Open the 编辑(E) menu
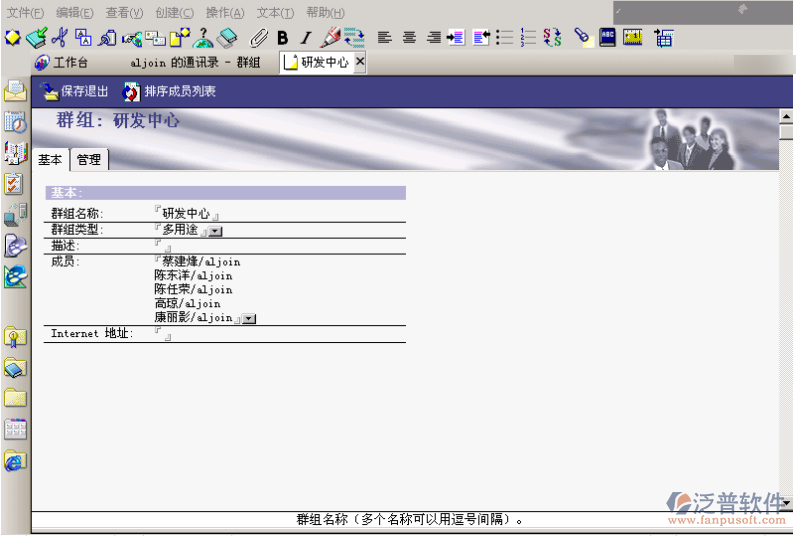This screenshot has width=796, height=536. click(75, 12)
